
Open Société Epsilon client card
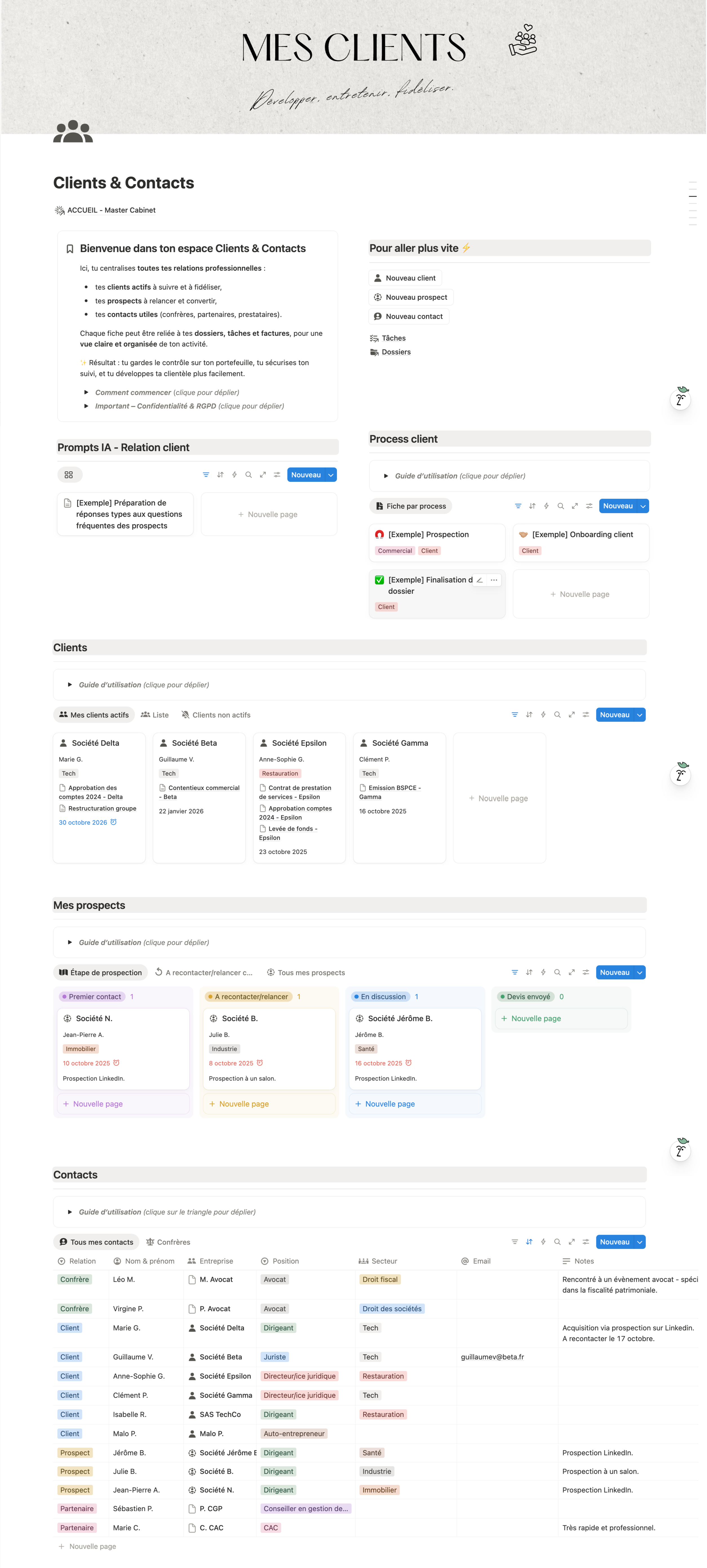coord(299,798)
